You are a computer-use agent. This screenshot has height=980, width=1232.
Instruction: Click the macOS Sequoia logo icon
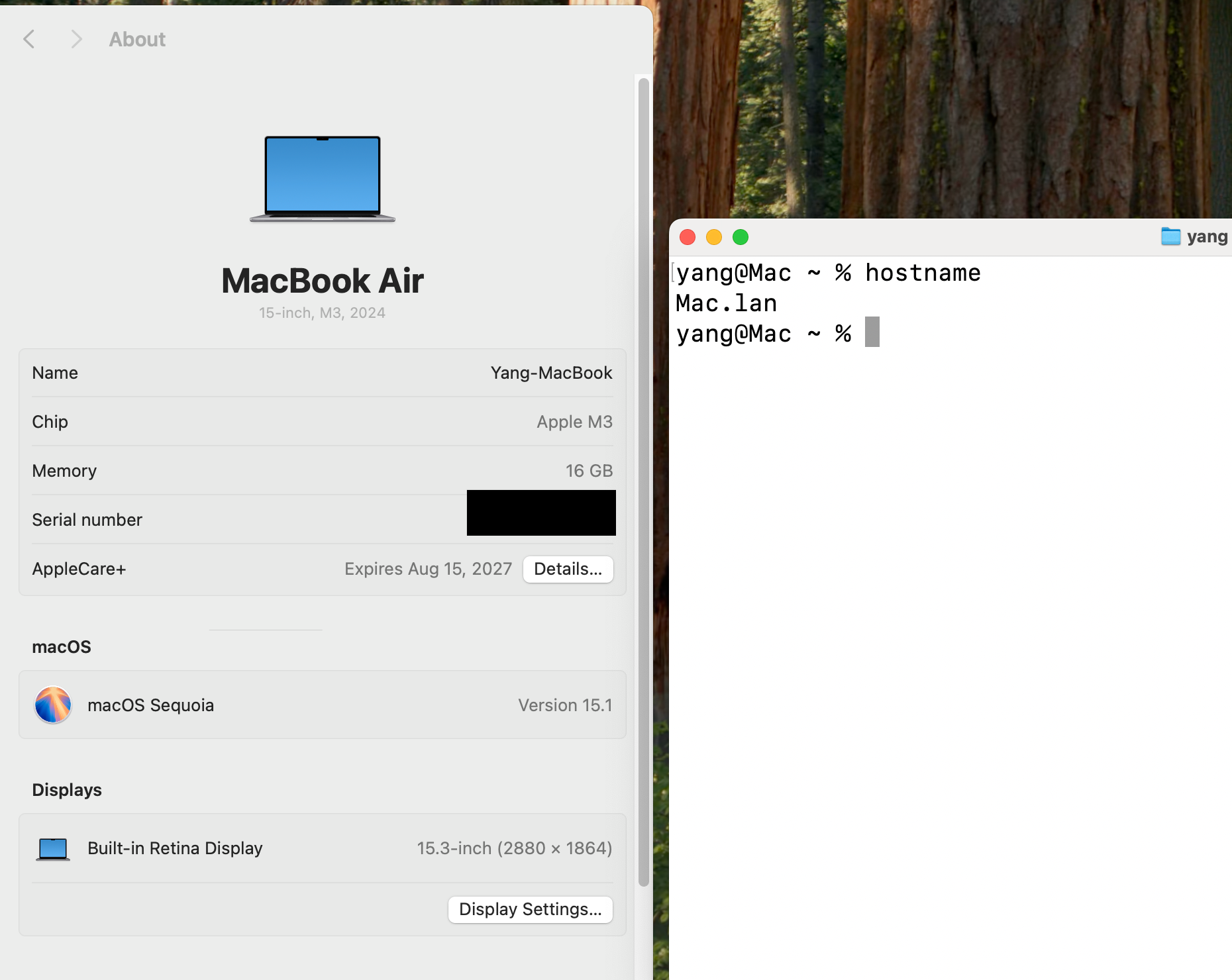(x=53, y=705)
